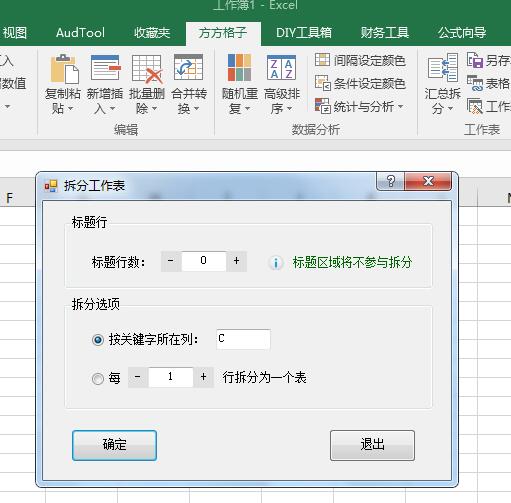This screenshot has height=503, width=511.
Task: Open the 批量删除 dropdown arrow
Action: coord(154,108)
